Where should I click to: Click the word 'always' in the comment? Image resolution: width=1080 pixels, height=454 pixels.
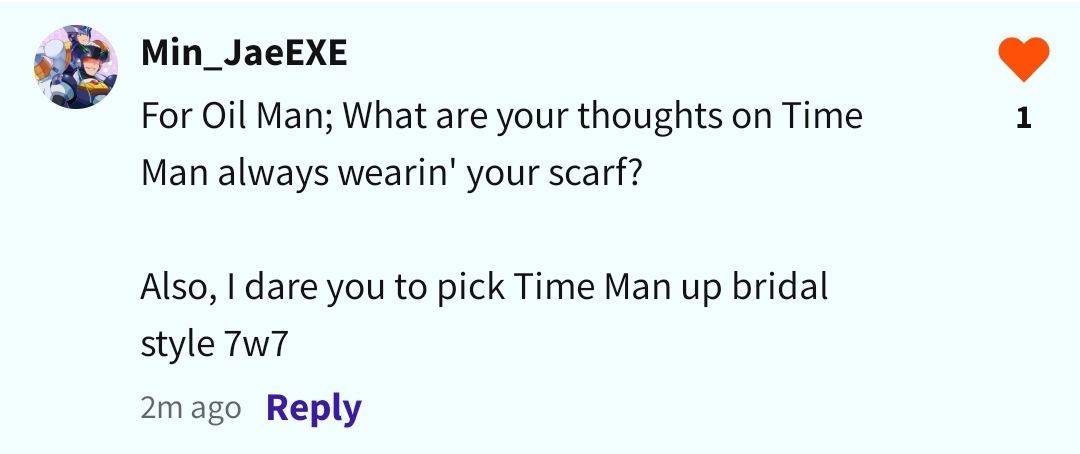tap(273, 174)
